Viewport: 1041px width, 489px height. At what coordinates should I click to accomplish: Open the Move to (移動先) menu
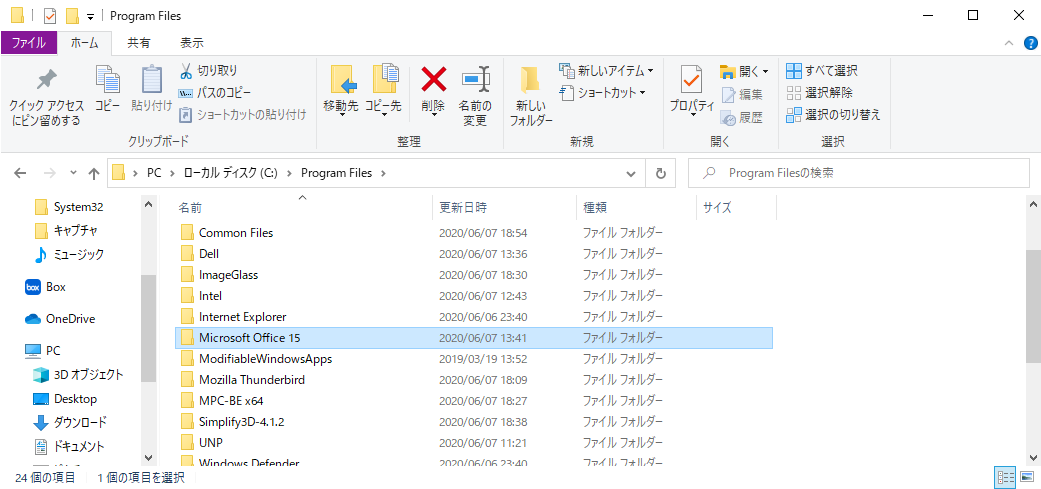[x=341, y=92]
